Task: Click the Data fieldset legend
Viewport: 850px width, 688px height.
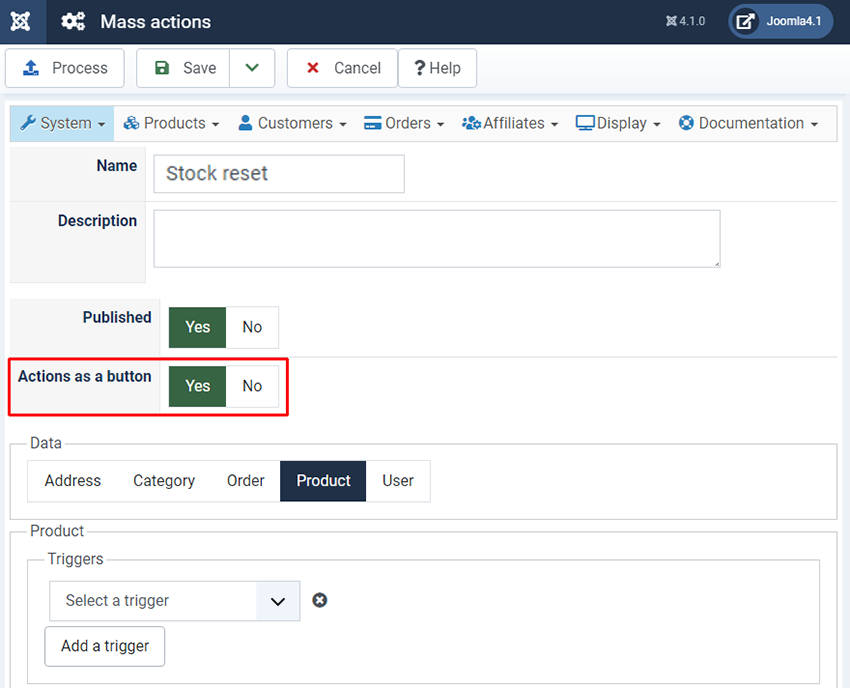Action: tap(46, 443)
